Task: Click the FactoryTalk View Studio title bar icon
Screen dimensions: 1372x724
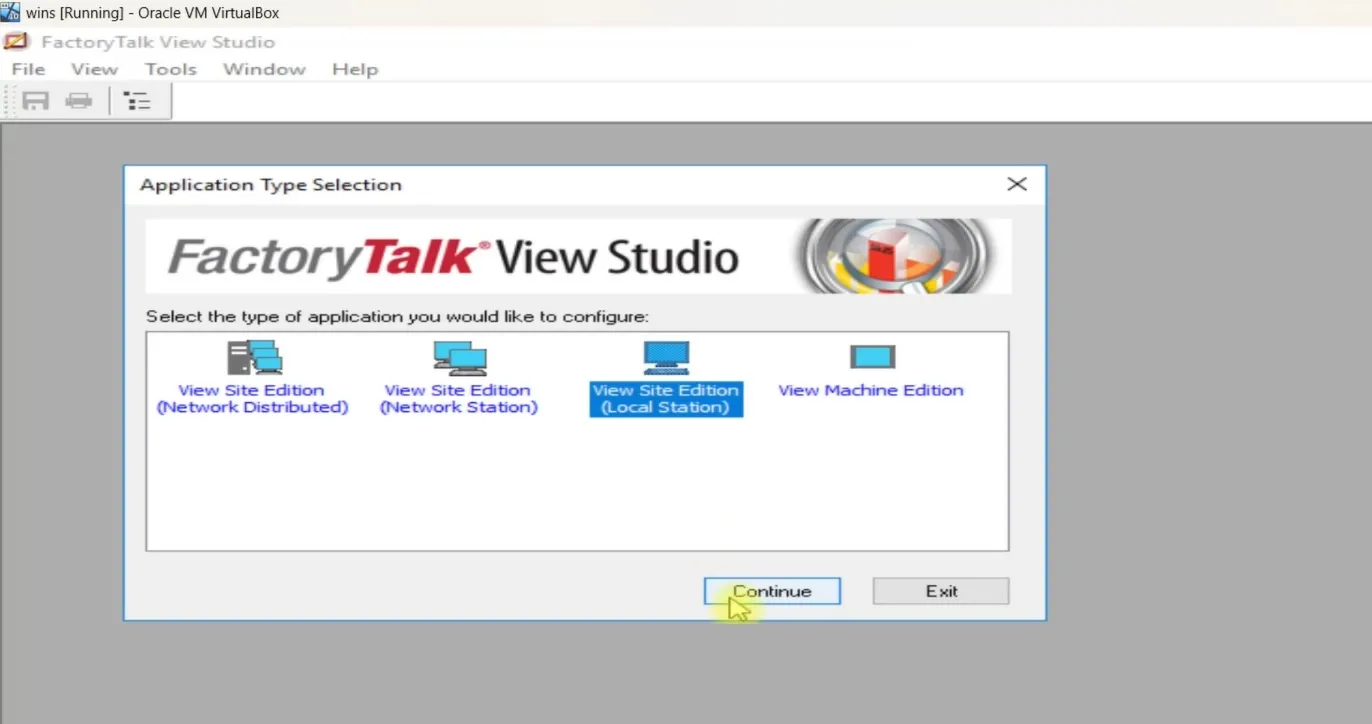Action: [x=15, y=41]
